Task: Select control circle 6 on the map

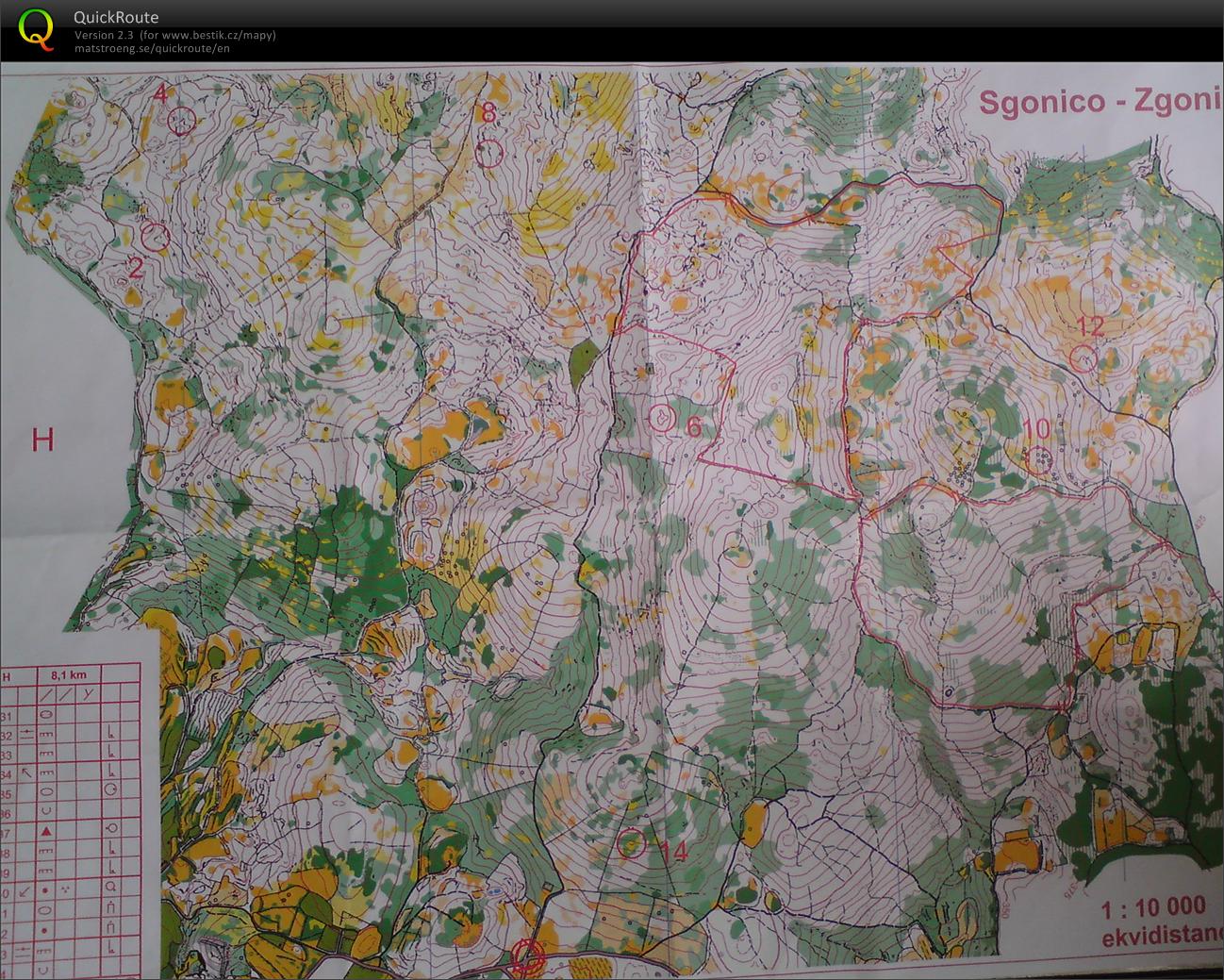Action: pyautogui.click(x=662, y=417)
